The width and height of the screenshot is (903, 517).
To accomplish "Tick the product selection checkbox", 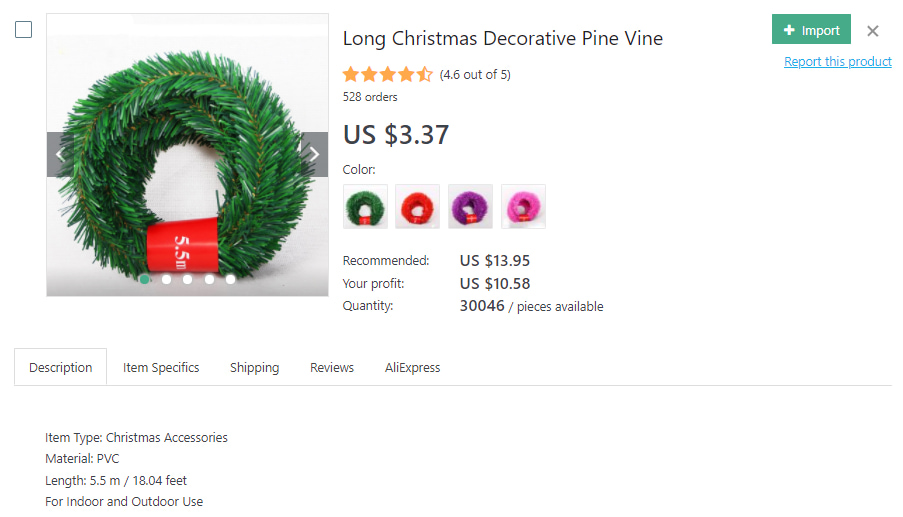I will (x=23, y=30).
